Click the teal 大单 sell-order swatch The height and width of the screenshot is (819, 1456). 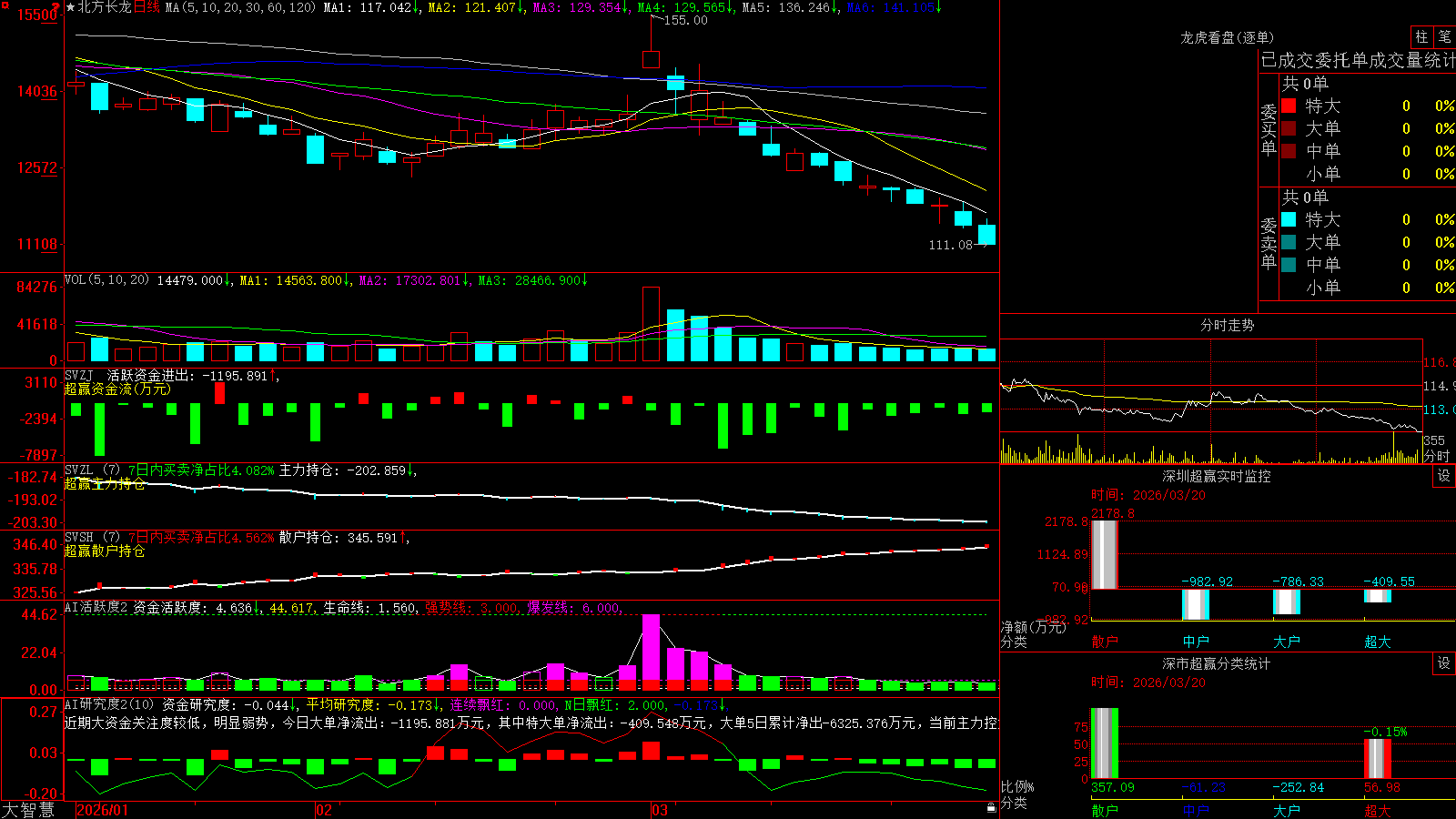pyautogui.click(x=1289, y=242)
